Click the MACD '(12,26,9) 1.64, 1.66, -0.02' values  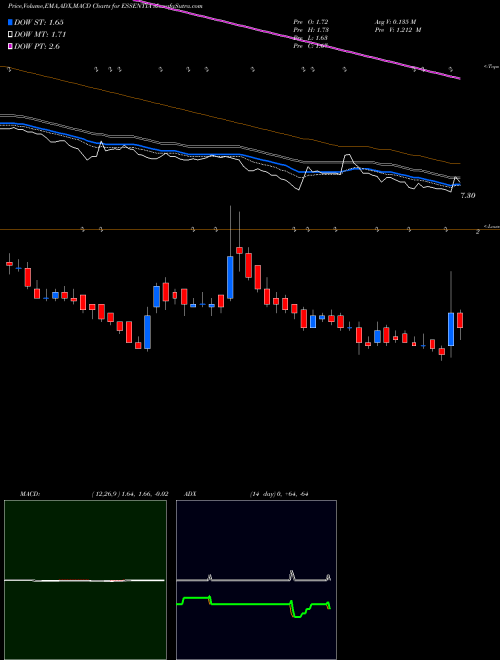tap(130, 494)
